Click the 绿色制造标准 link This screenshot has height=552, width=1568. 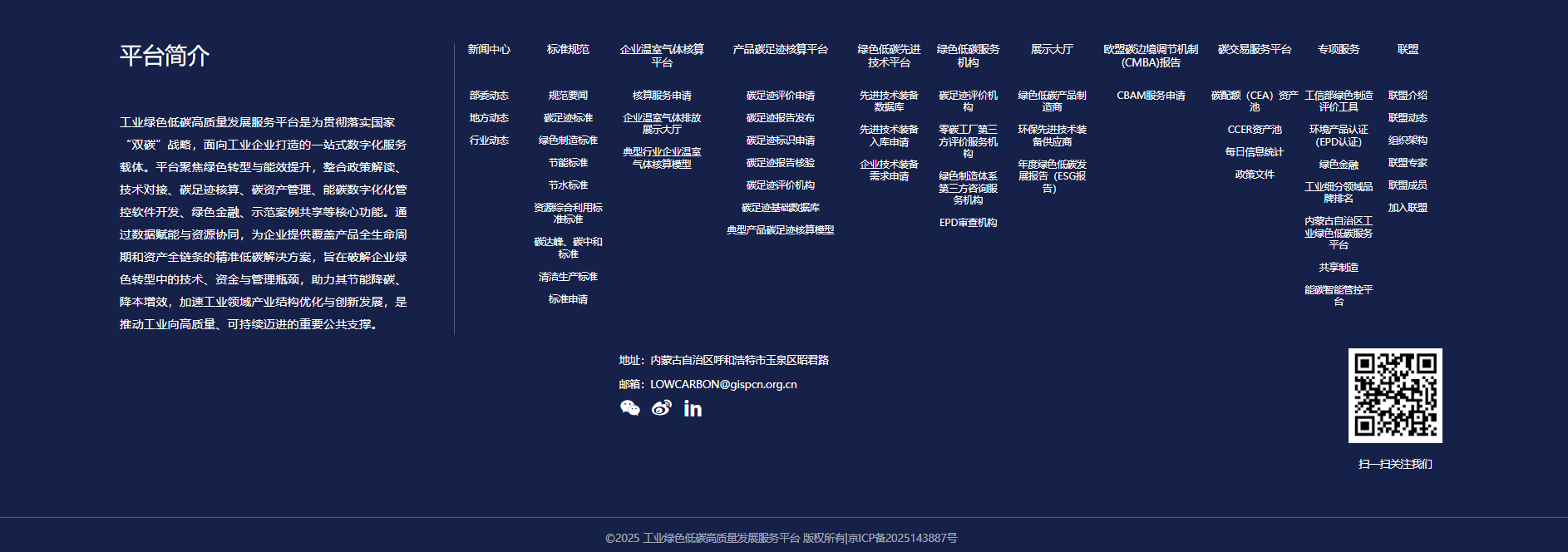point(568,140)
